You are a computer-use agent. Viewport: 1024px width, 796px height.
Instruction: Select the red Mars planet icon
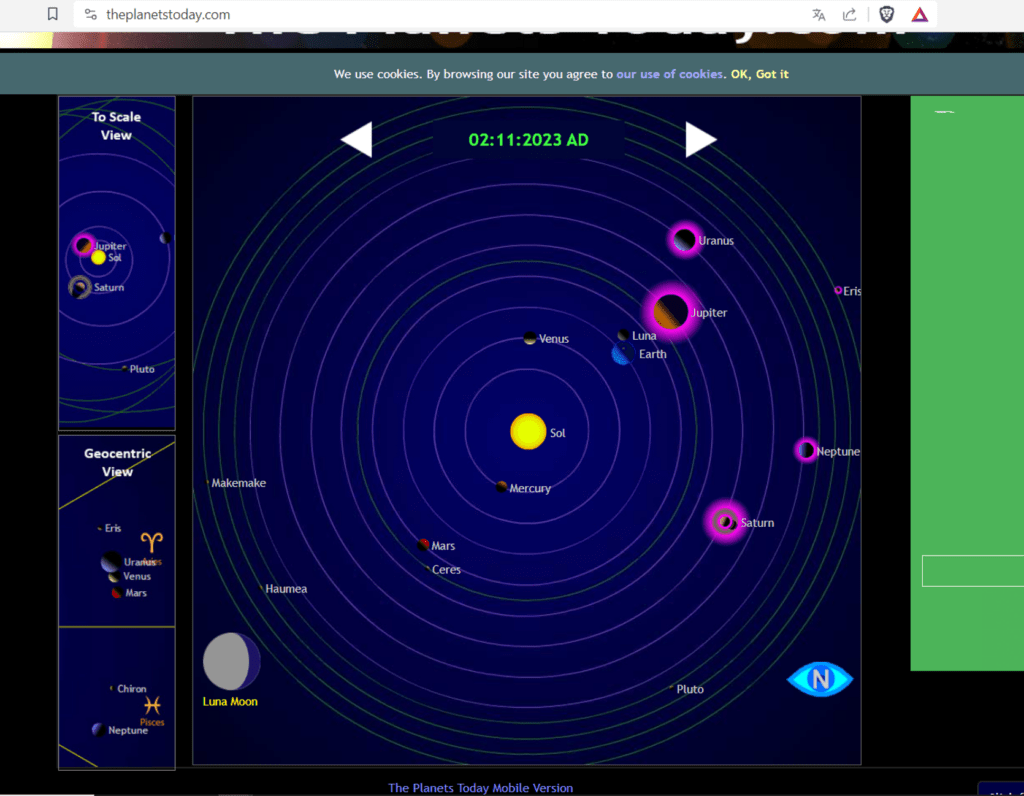pos(423,545)
